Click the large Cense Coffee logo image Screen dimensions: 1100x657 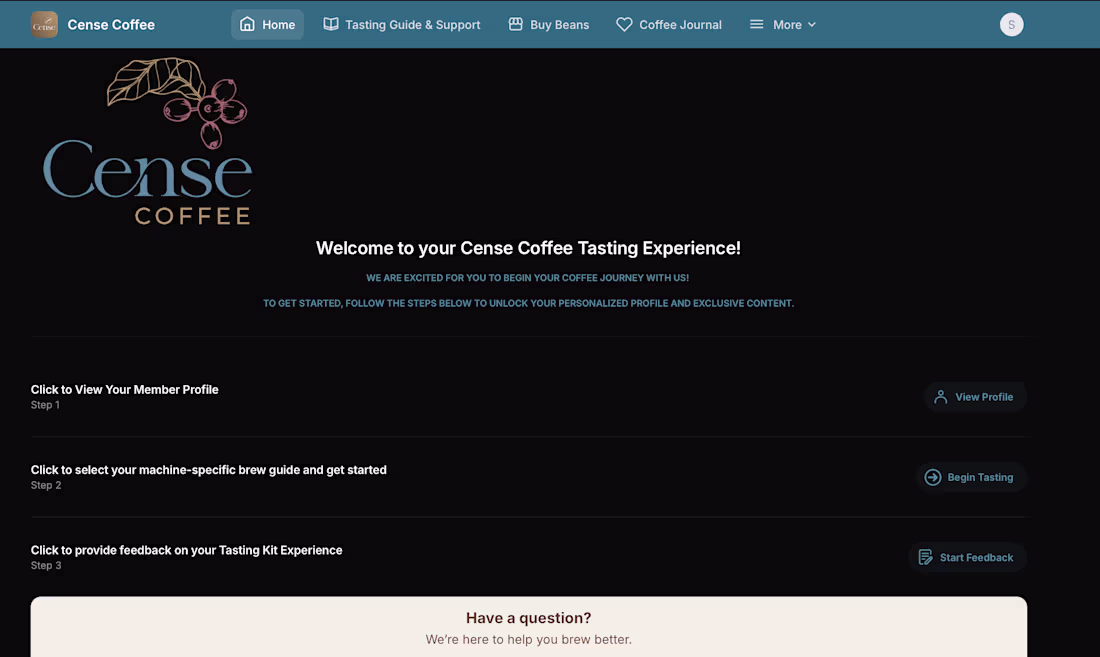point(148,140)
